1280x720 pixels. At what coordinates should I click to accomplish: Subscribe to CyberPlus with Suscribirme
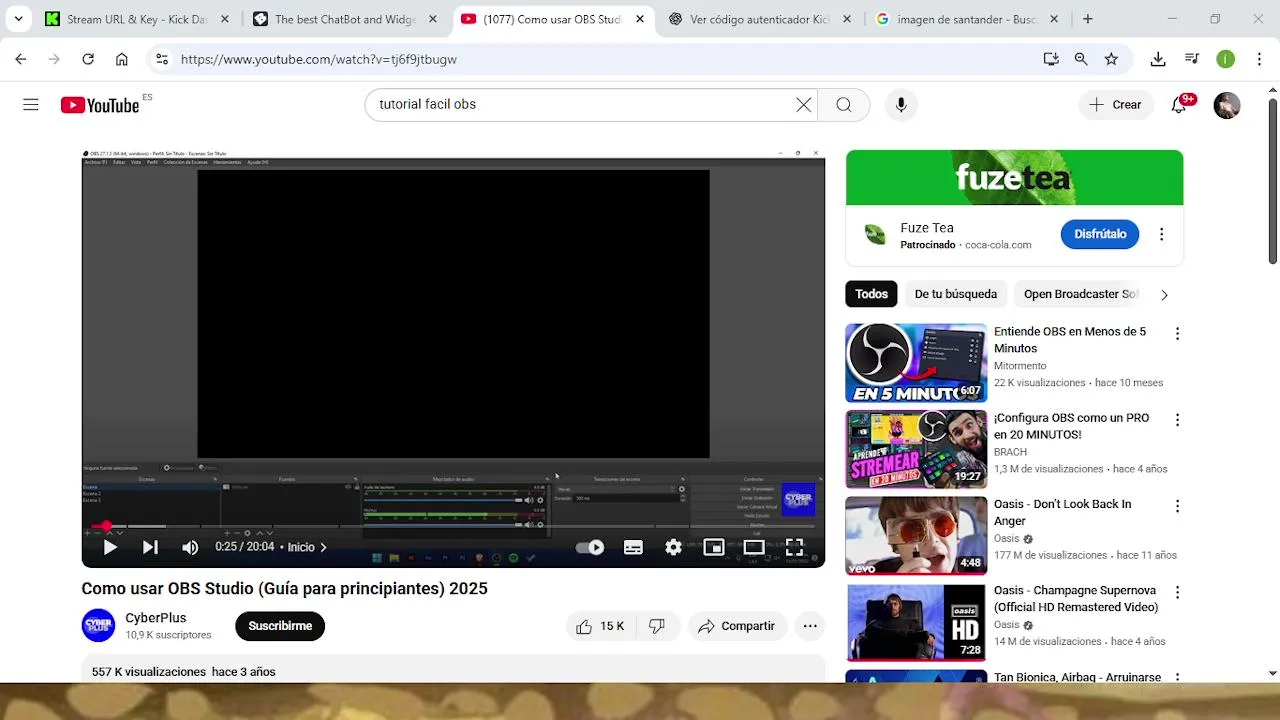(280, 626)
